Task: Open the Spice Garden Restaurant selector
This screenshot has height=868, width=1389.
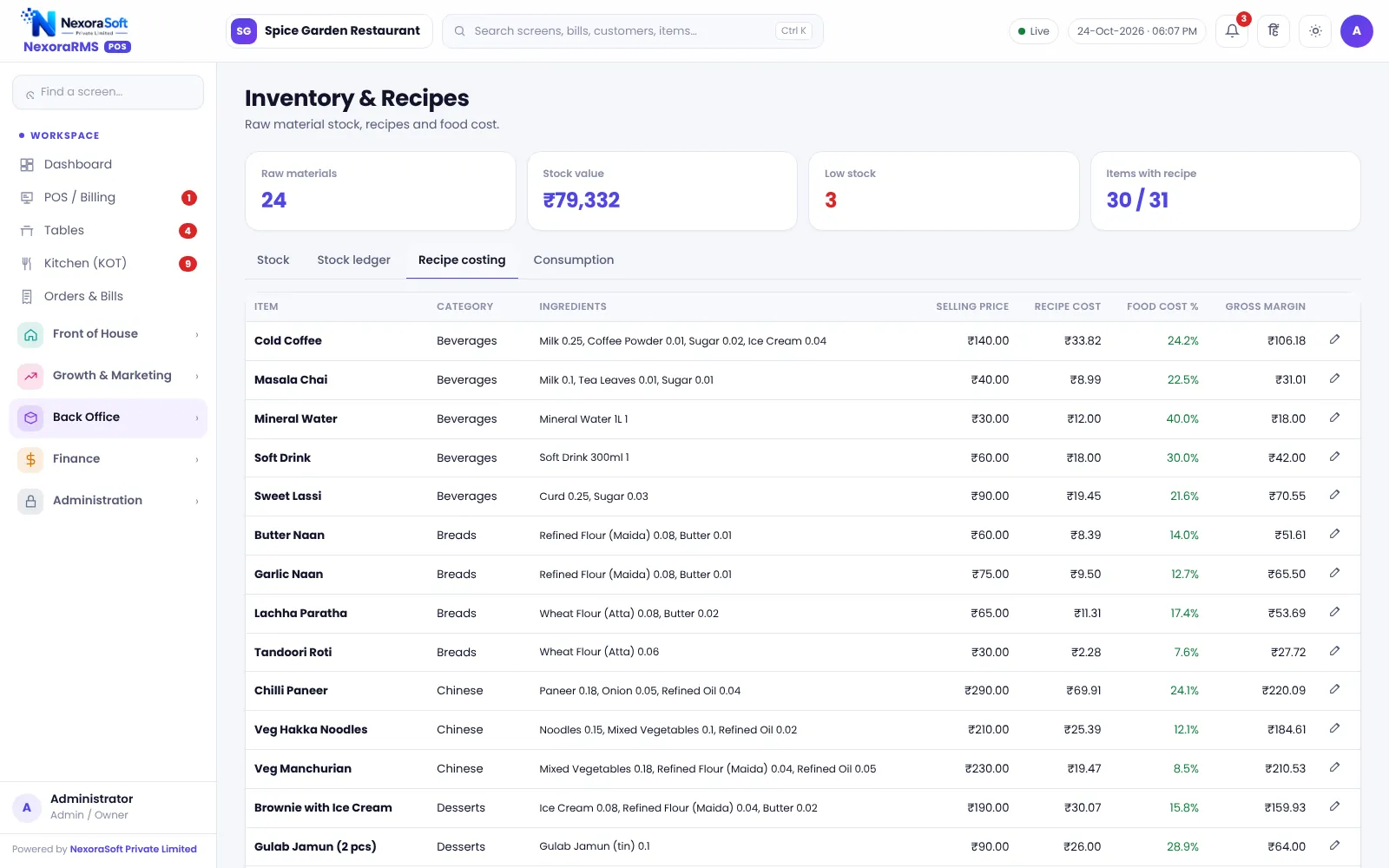Action: (329, 31)
